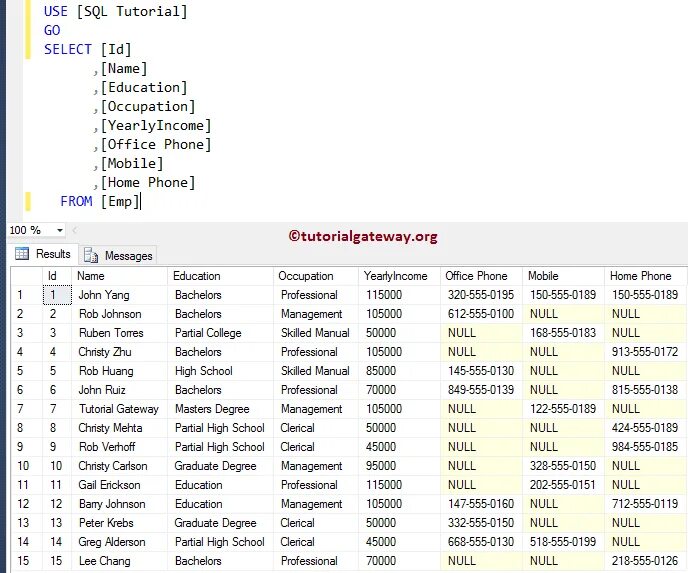688x573 pixels.
Task: Select the 'Lee Chang' name cell
Action: pyautogui.click(x=119, y=561)
